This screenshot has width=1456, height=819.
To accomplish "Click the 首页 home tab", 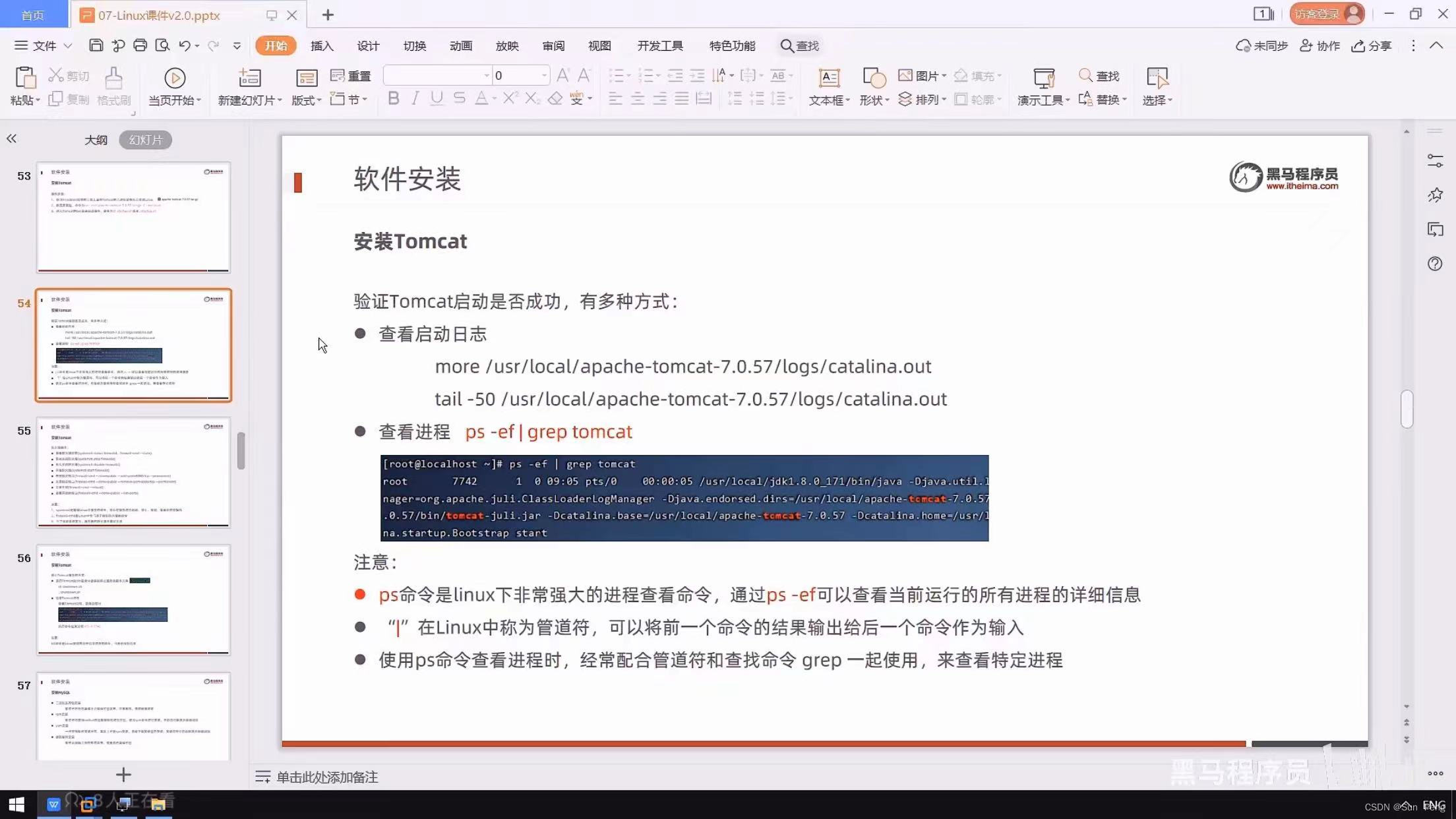I will pos(33,15).
